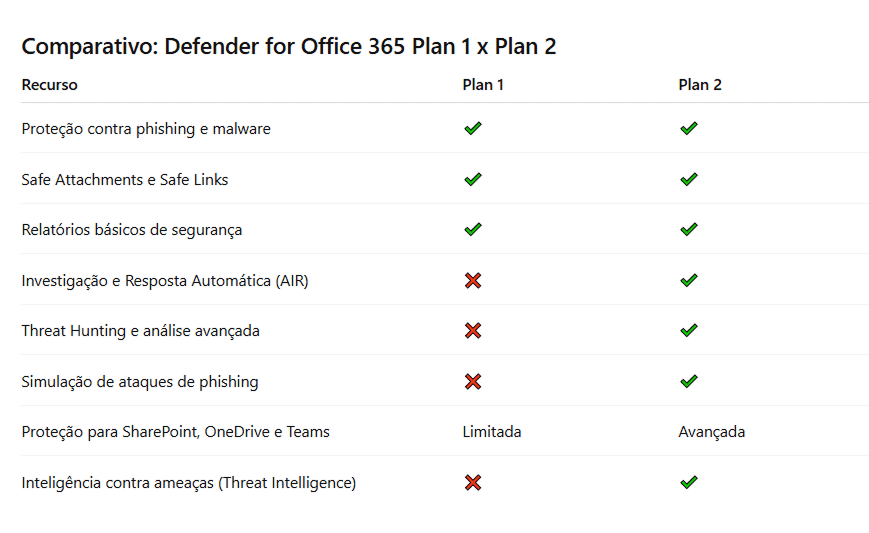The width and height of the screenshot is (869, 533).
Task: Click the Plan 1 column header
Action: (x=483, y=85)
